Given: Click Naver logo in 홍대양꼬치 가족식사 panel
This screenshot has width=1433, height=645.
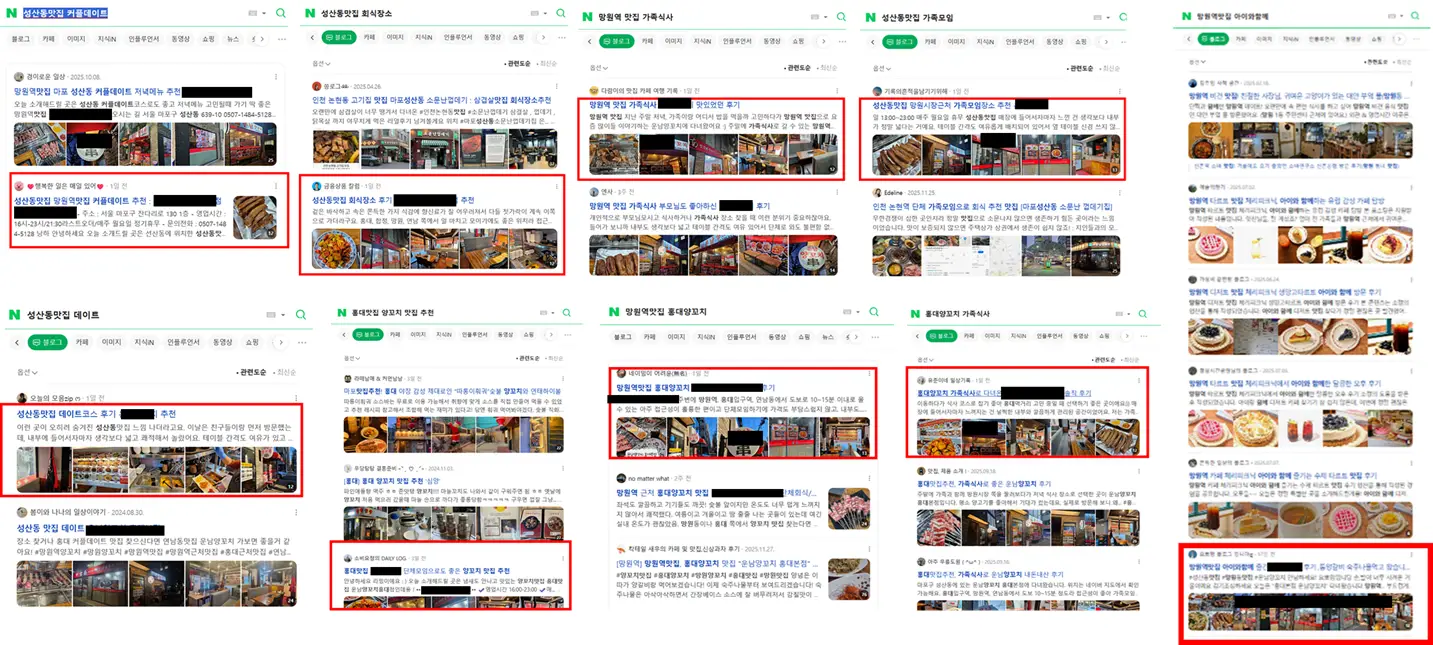Looking at the screenshot, I should point(915,314).
